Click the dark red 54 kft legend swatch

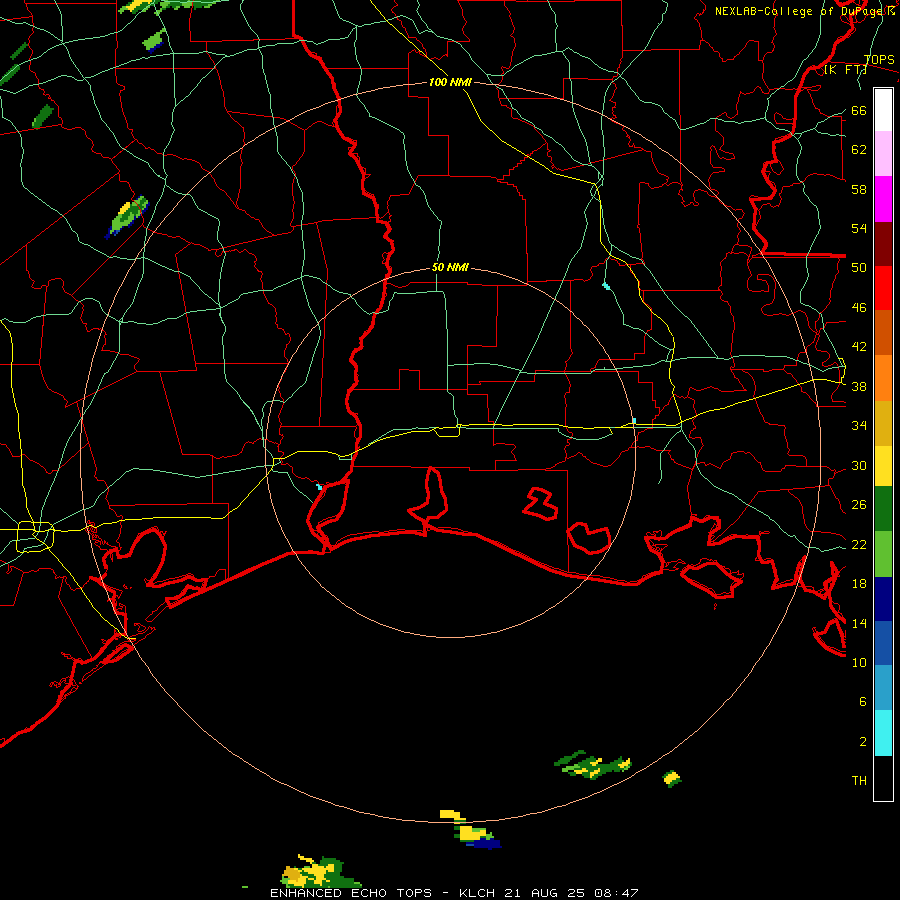(x=883, y=244)
